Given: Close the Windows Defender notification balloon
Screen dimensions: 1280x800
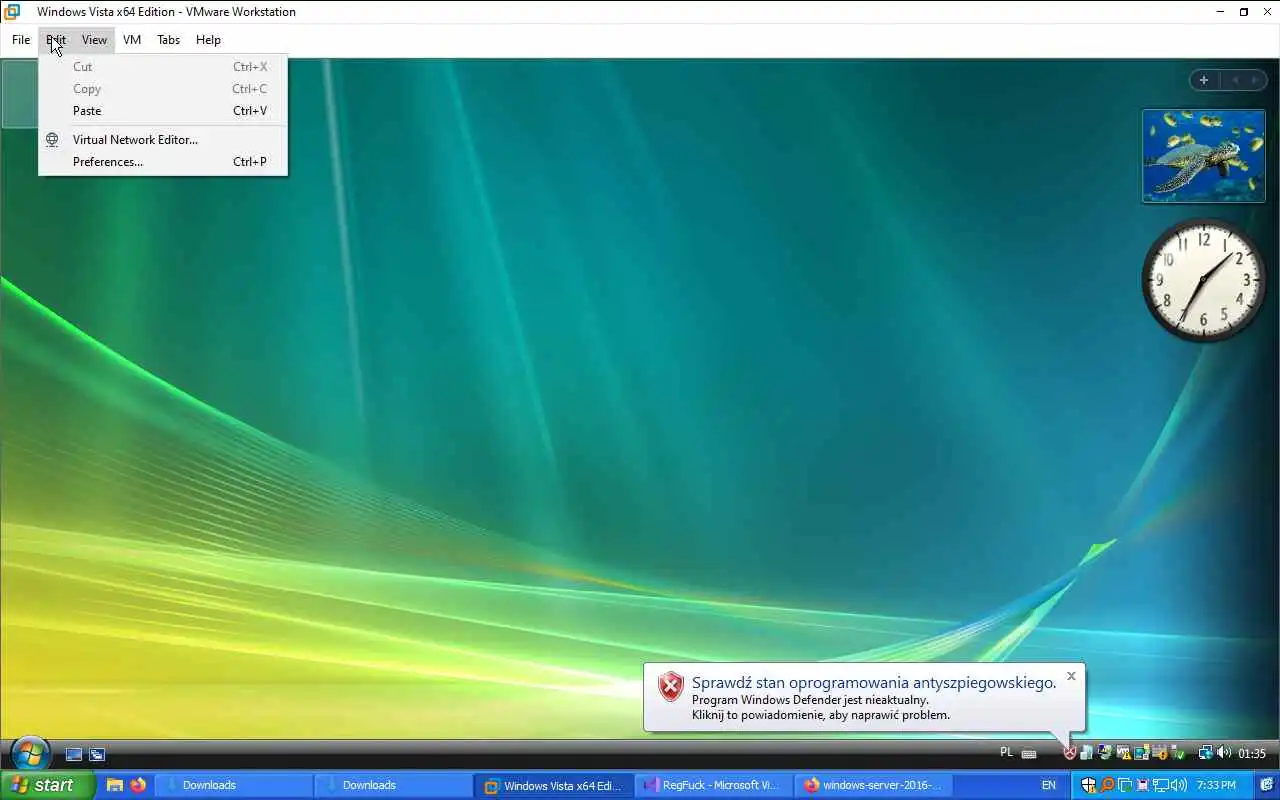Looking at the screenshot, I should tap(1071, 676).
